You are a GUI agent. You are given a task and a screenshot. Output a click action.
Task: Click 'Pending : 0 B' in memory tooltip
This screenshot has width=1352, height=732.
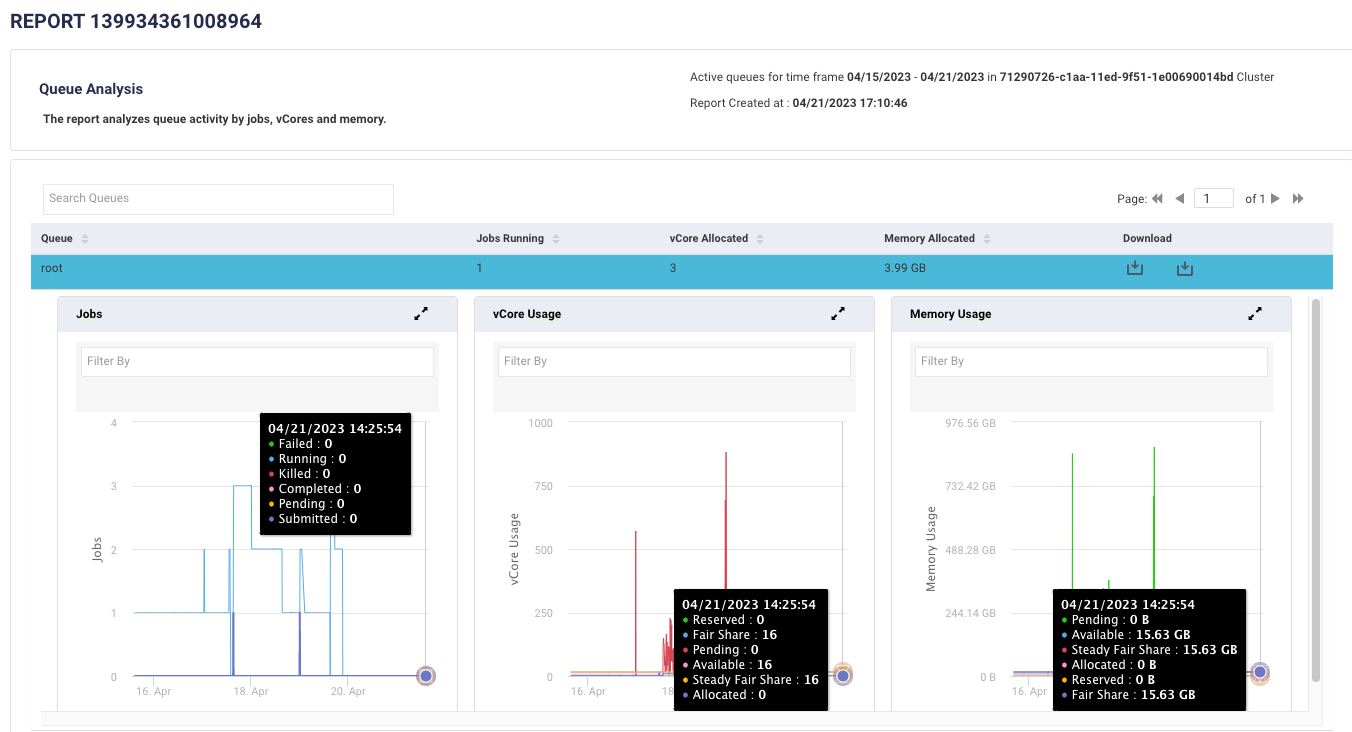pyautogui.click(x=1109, y=620)
